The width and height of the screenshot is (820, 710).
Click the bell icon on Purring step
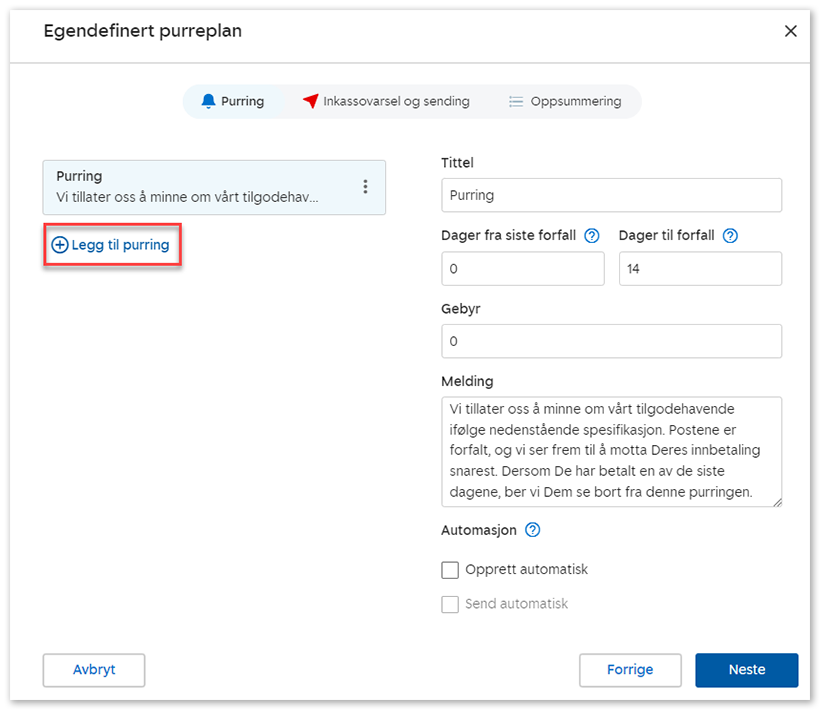pyautogui.click(x=208, y=101)
